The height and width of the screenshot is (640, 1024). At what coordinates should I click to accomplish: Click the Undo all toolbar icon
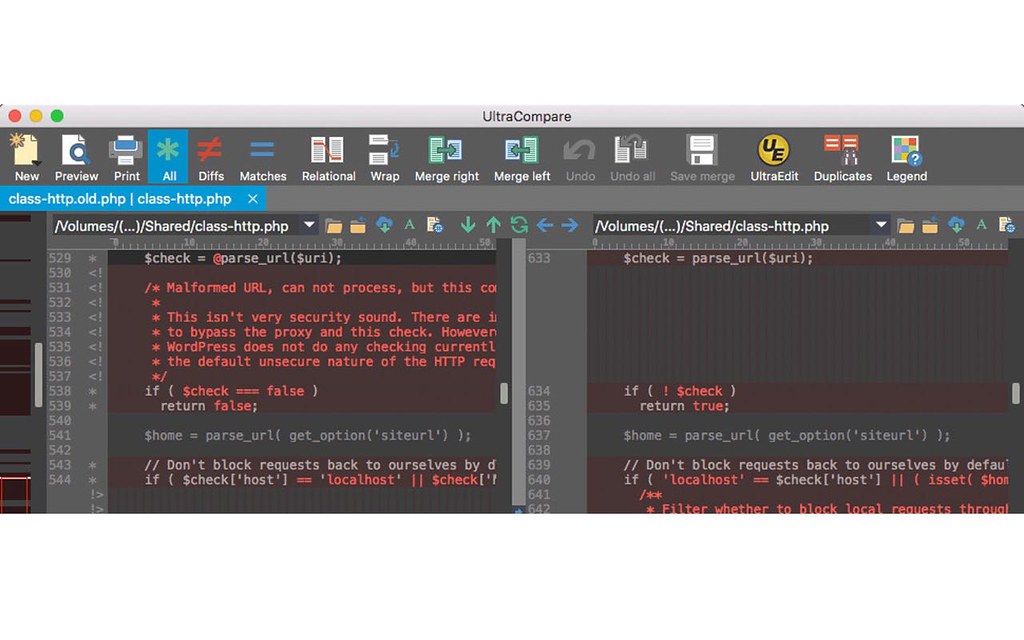pyautogui.click(x=632, y=157)
